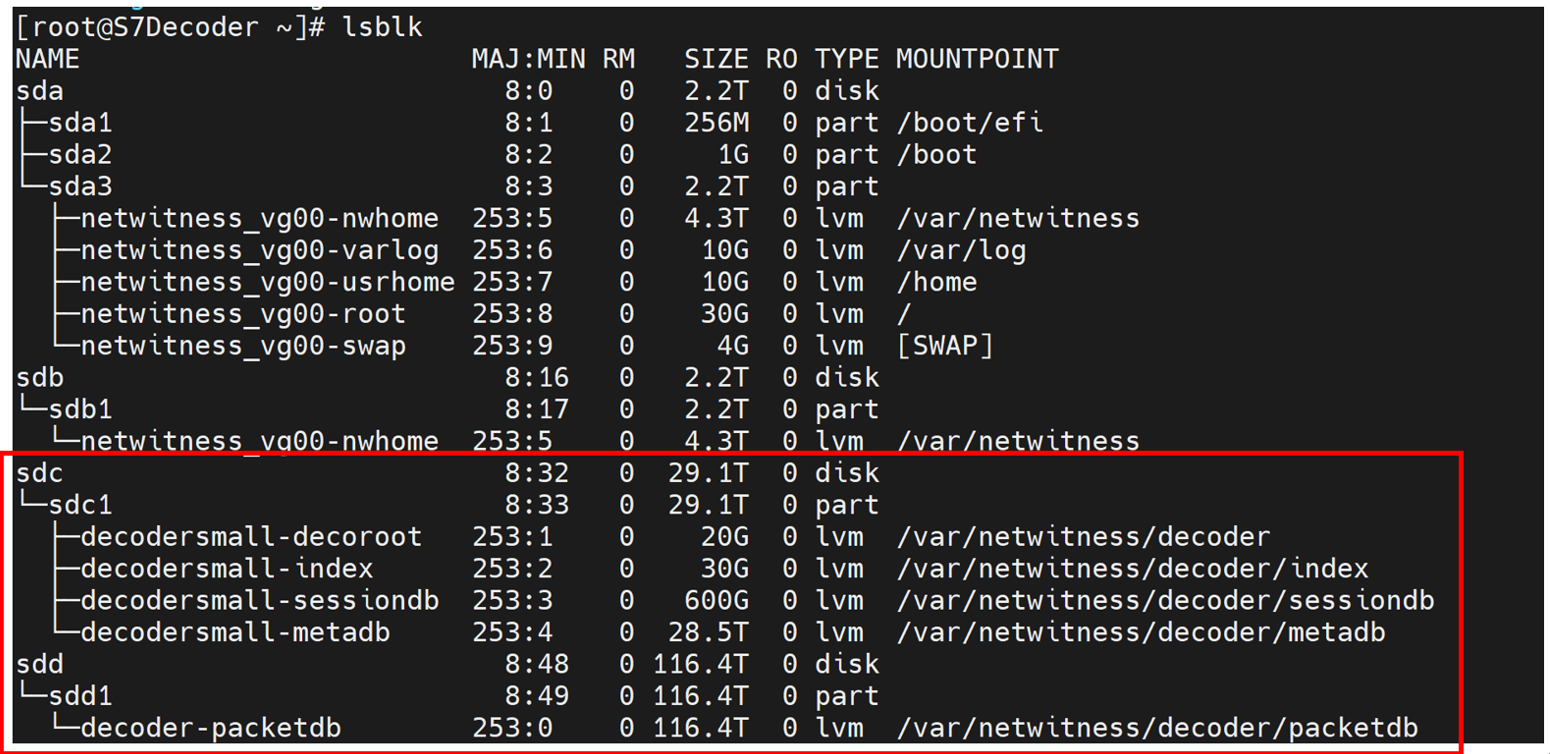Viewport: 1550px width, 754px height.
Task: Select the lsblk command text
Action: (382, 28)
